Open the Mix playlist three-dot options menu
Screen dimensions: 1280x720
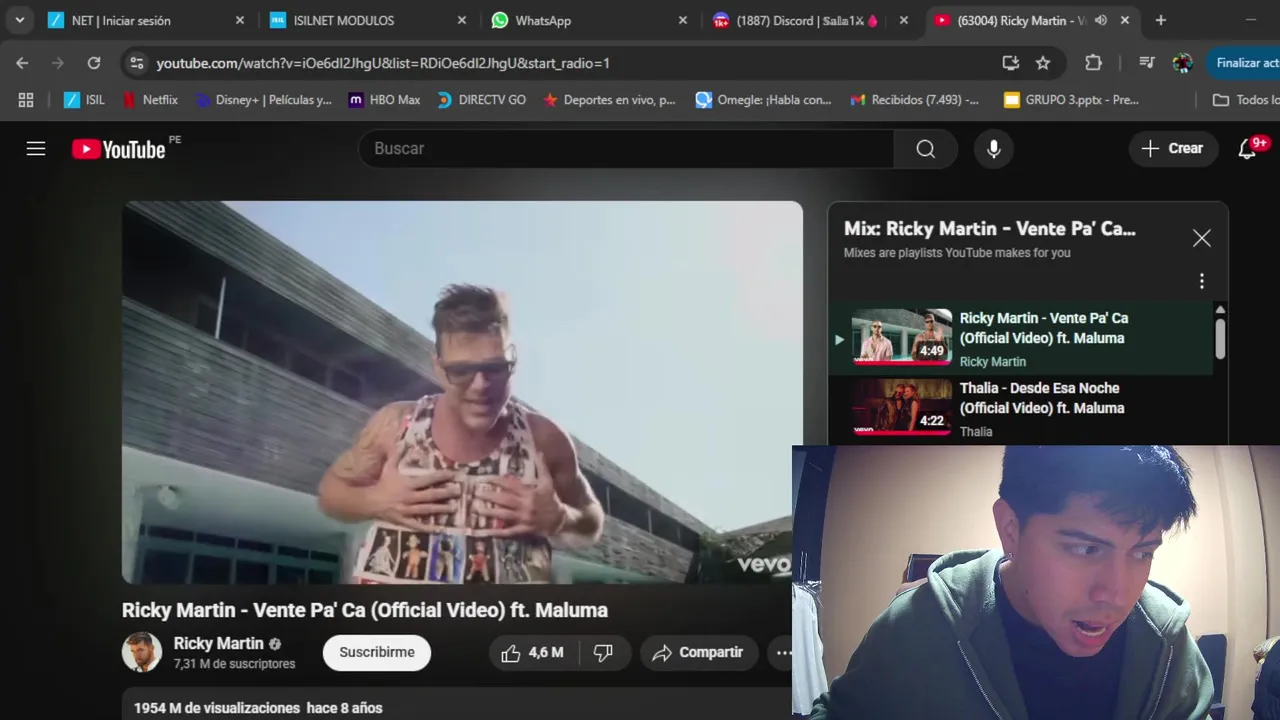1201,281
